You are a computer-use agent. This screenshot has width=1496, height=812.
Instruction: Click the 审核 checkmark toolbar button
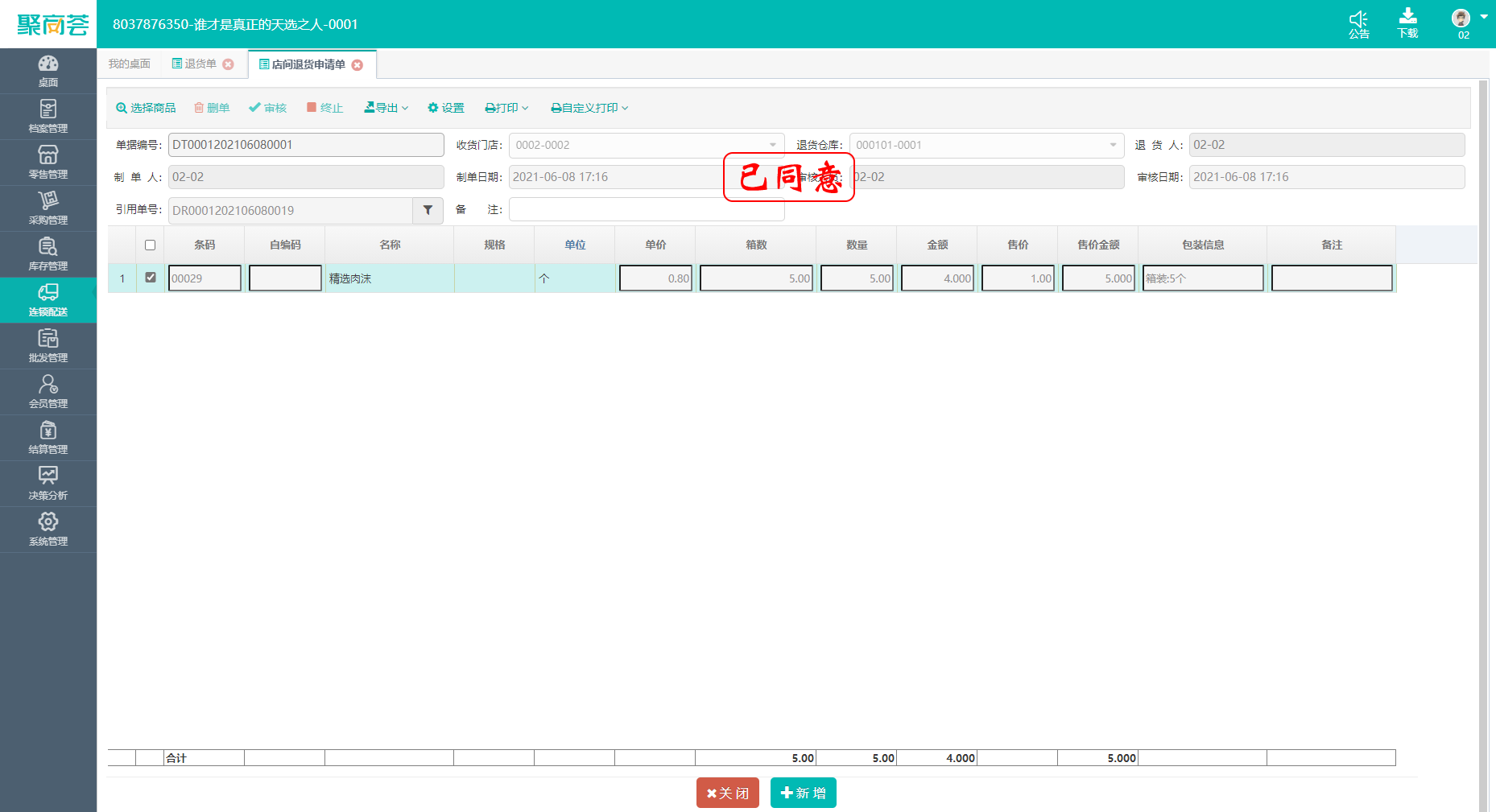point(268,108)
